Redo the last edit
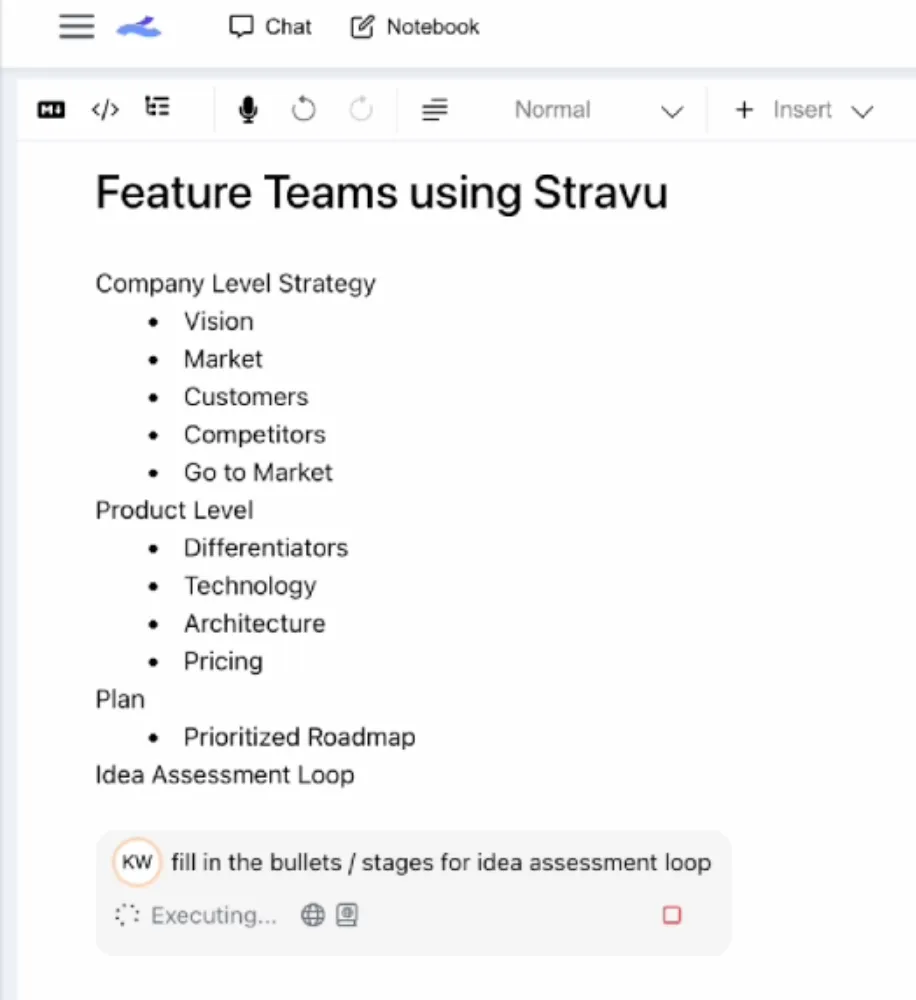The image size is (916, 1000). tap(361, 109)
